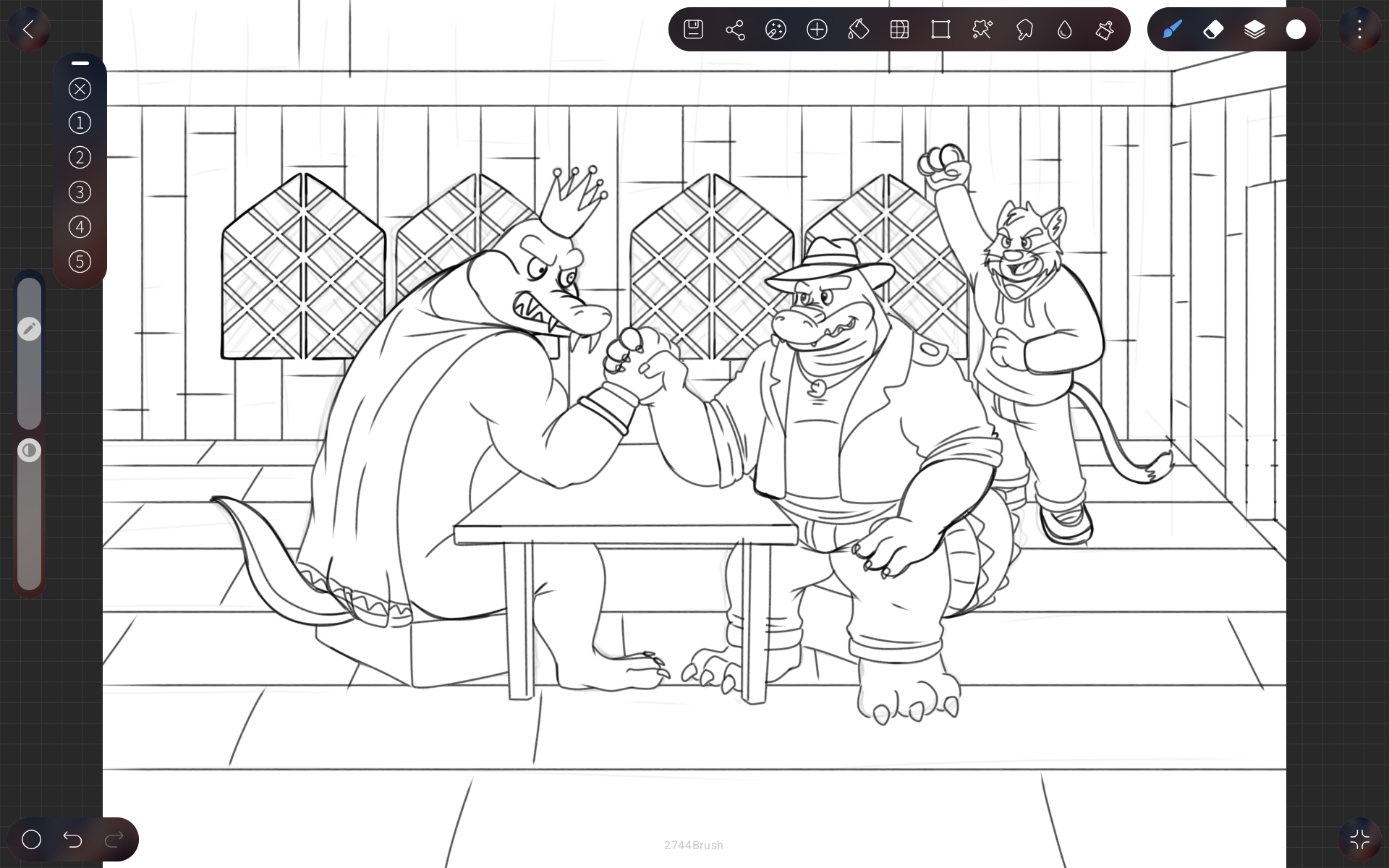Image resolution: width=1389 pixels, height=868 pixels.
Task: Select the Eraser tool
Action: click(x=1213, y=30)
